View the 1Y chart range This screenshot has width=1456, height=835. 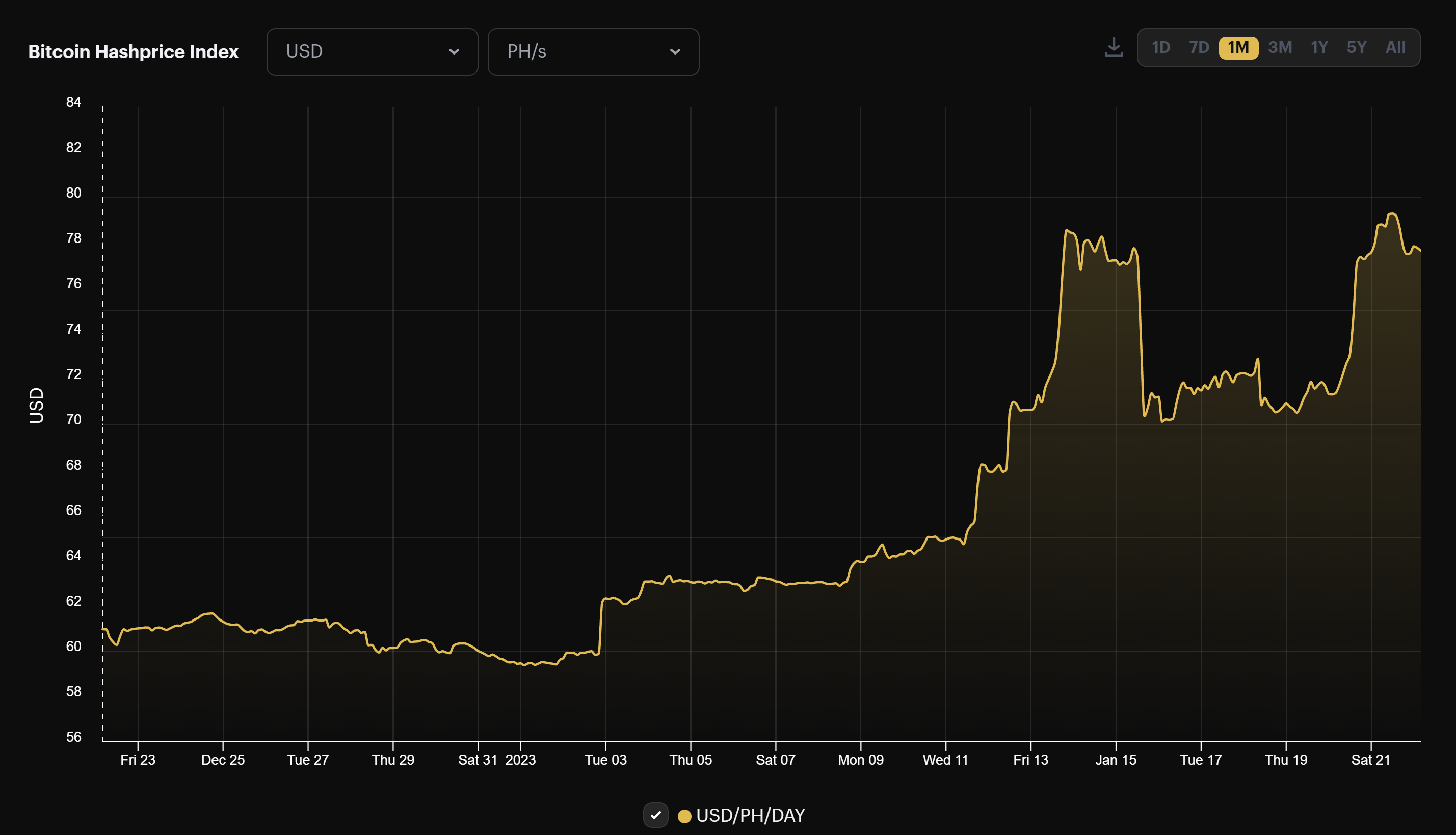coord(1319,47)
